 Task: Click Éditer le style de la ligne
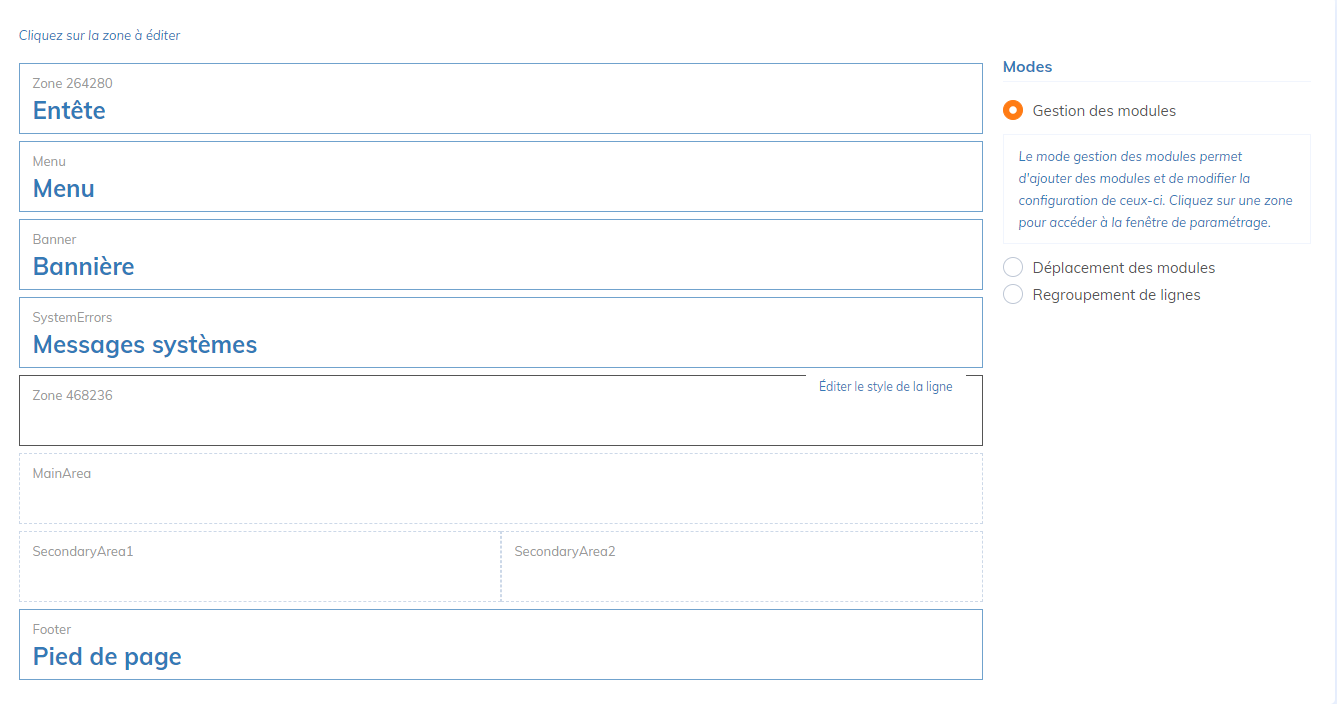tap(885, 387)
